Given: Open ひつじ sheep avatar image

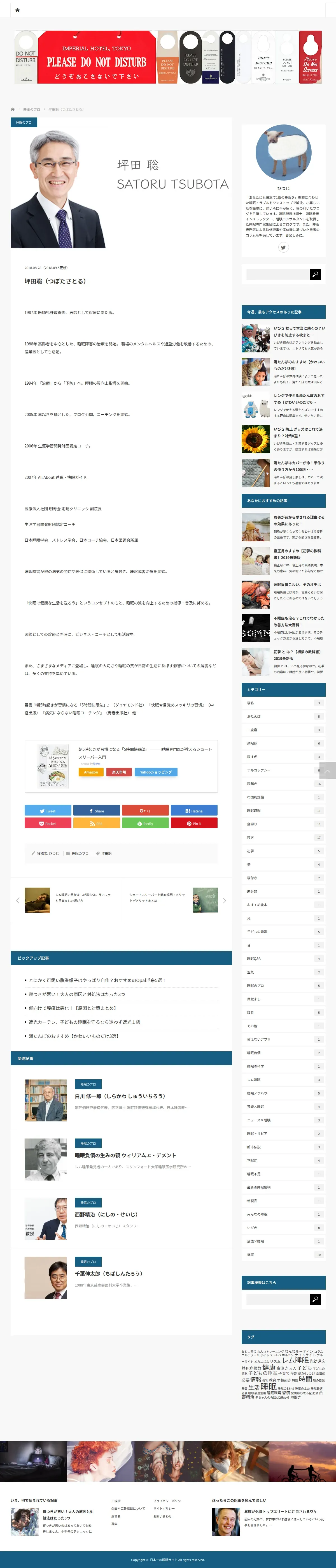Looking at the screenshot, I should click(x=283, y=153).
